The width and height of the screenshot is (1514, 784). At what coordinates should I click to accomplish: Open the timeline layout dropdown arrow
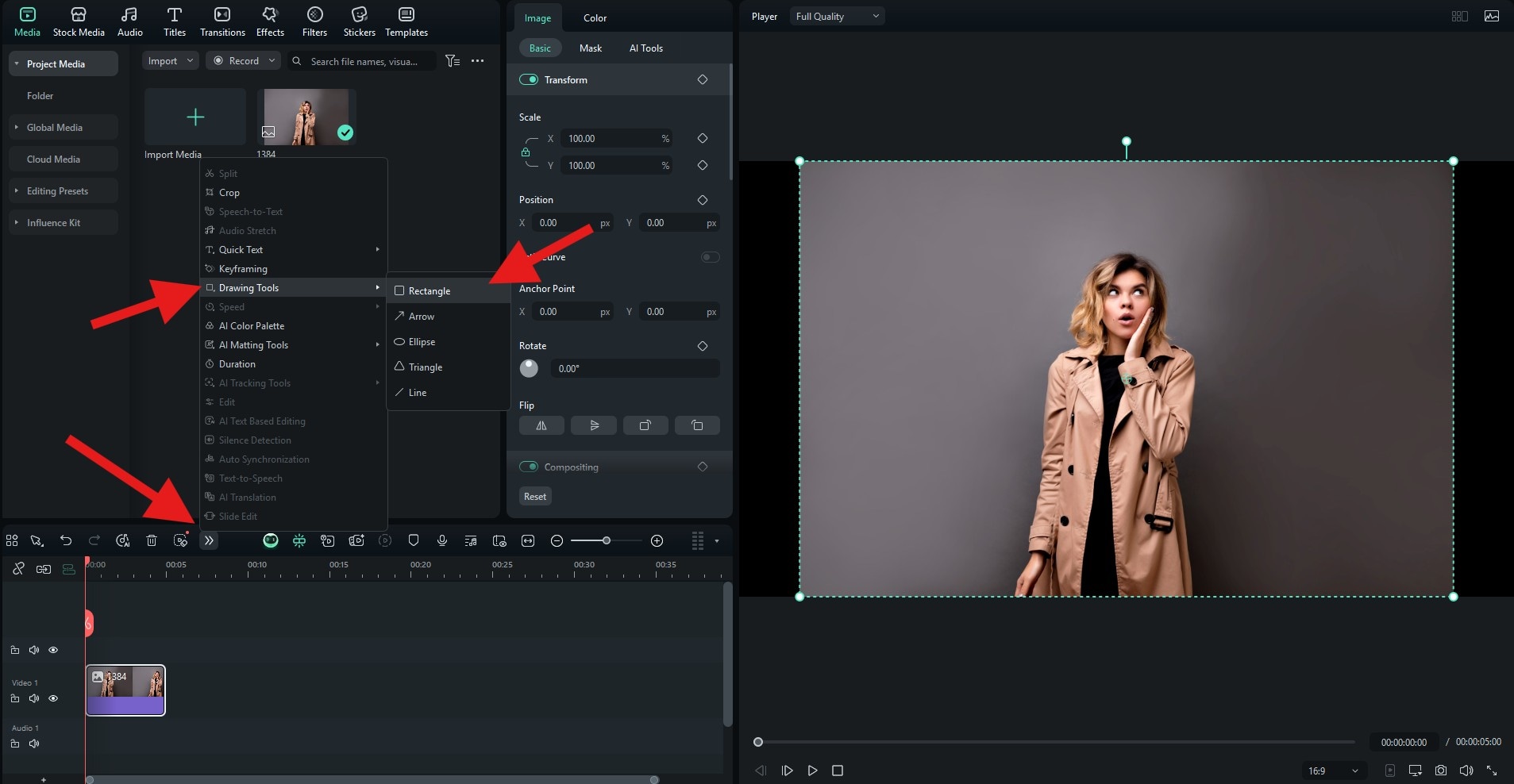(x=717, y=541)
